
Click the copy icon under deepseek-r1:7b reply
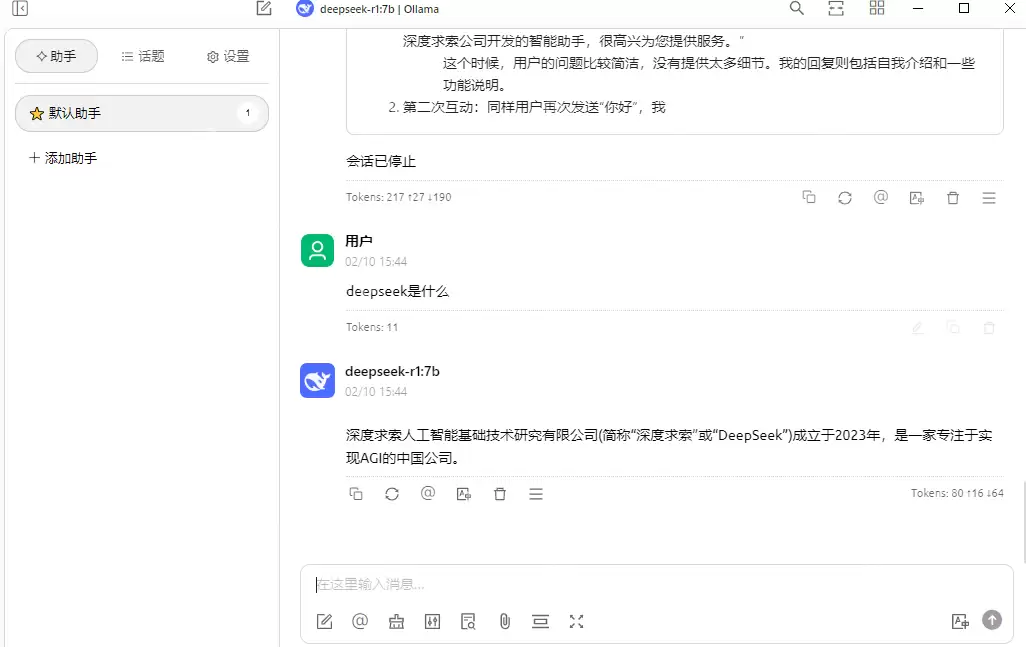coord(356,493)
